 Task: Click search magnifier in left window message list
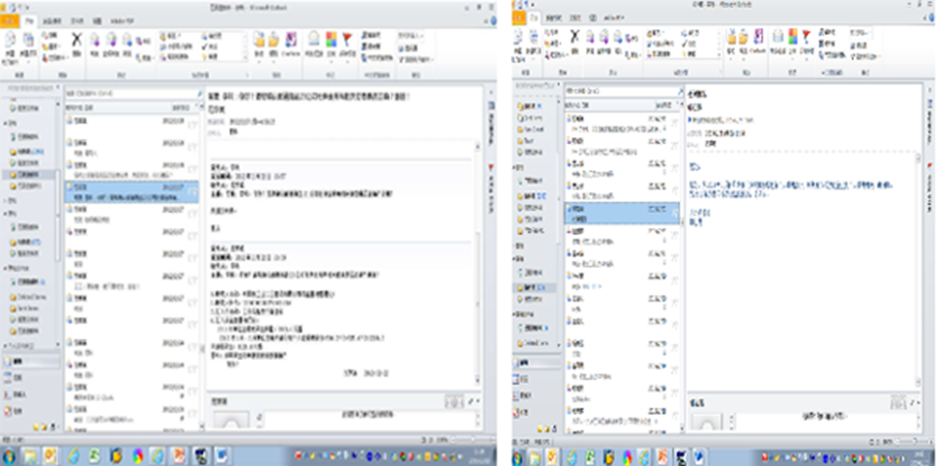[199, 94]
